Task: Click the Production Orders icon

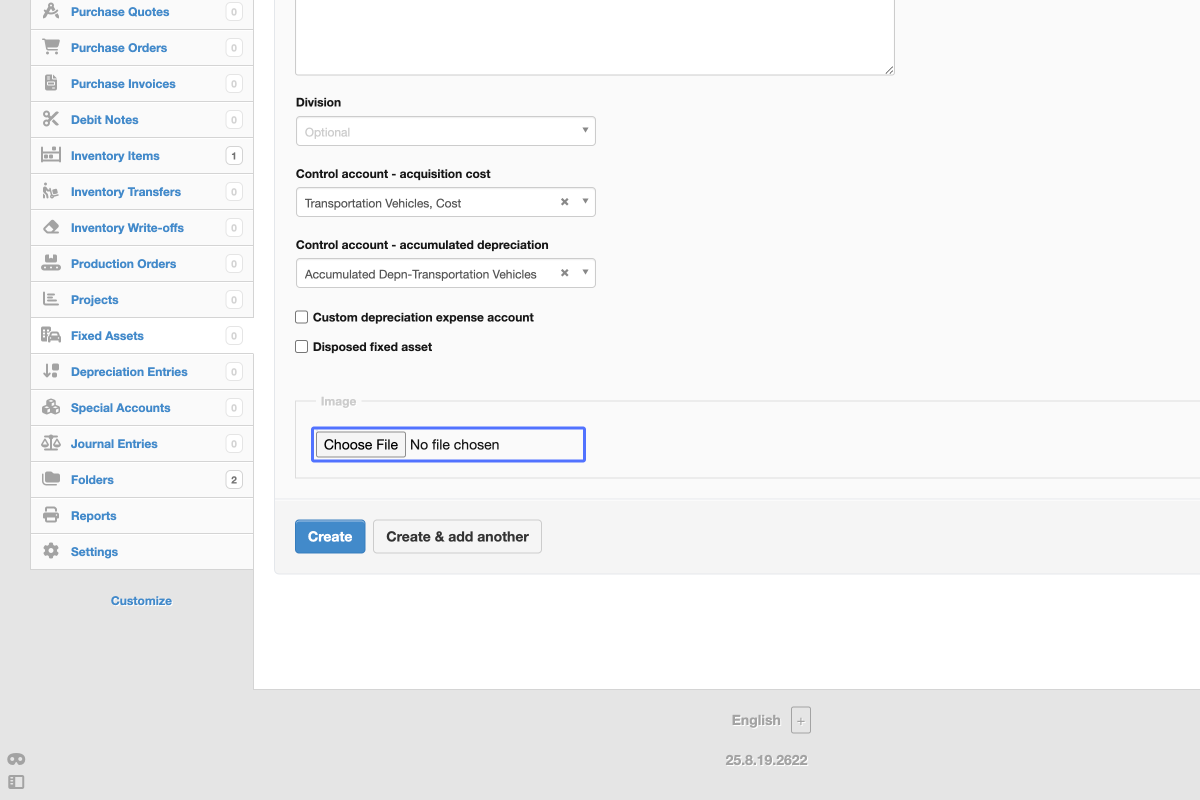Action: [51, 264]
